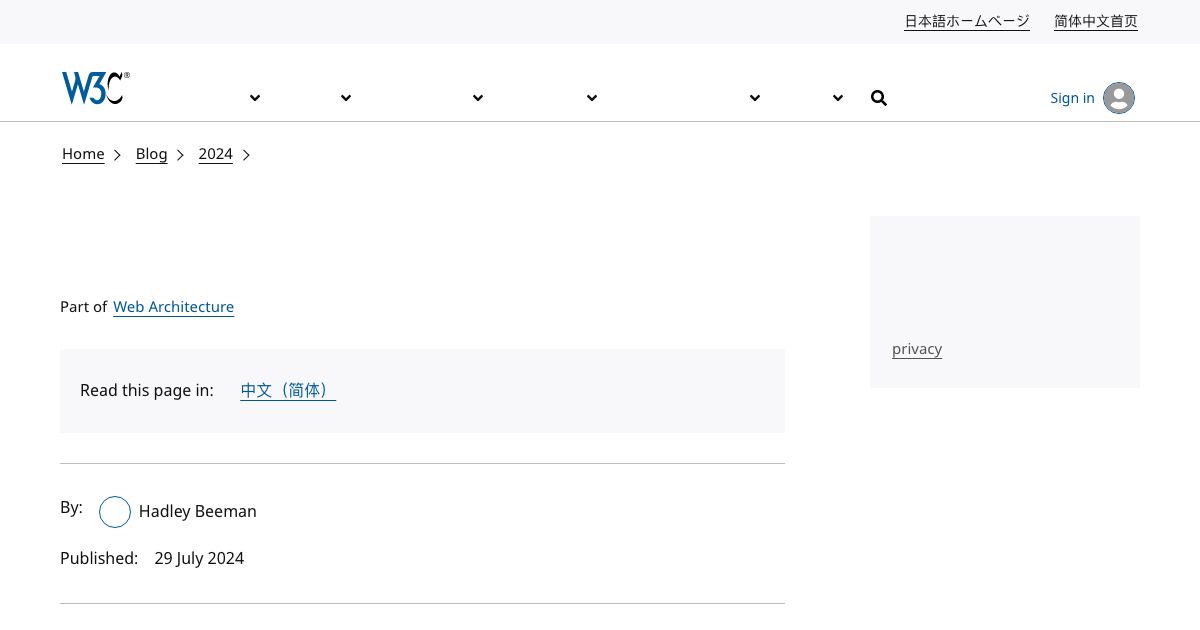This screenshot has width=1200, height=630.
Task: Read this page in 中文（简体）
Action: 287,390
